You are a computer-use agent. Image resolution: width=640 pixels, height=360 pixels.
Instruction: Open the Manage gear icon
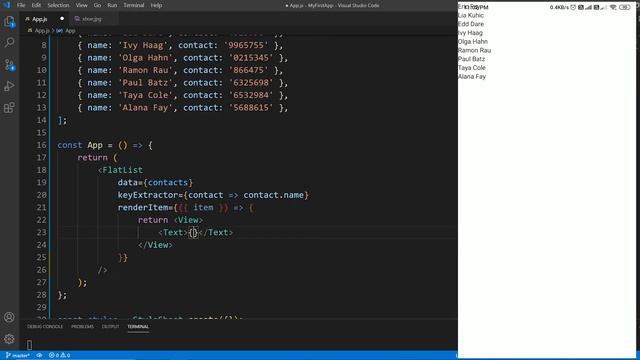click(9, 339)
